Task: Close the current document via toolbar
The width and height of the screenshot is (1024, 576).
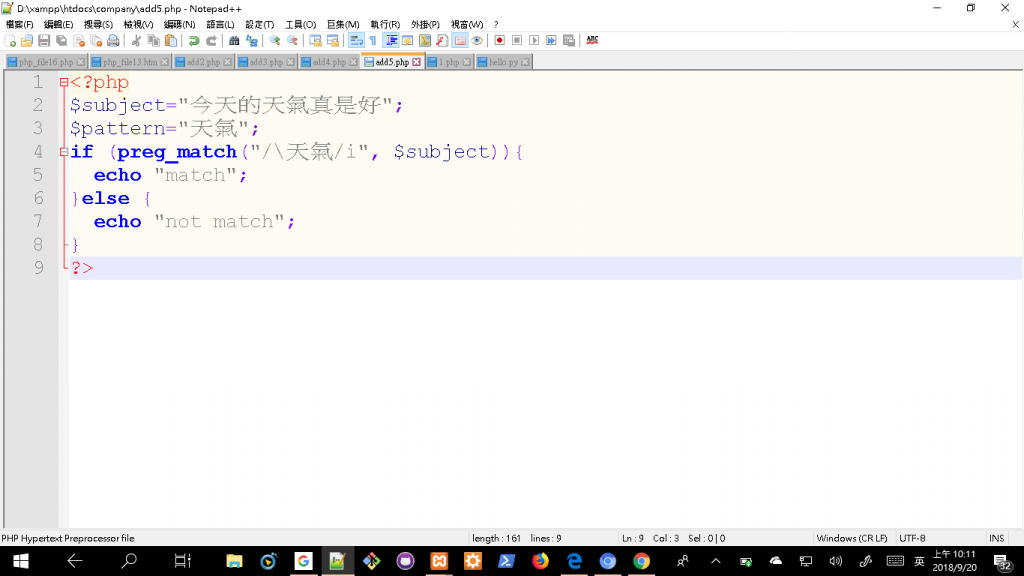Action: tap(79, 40)
